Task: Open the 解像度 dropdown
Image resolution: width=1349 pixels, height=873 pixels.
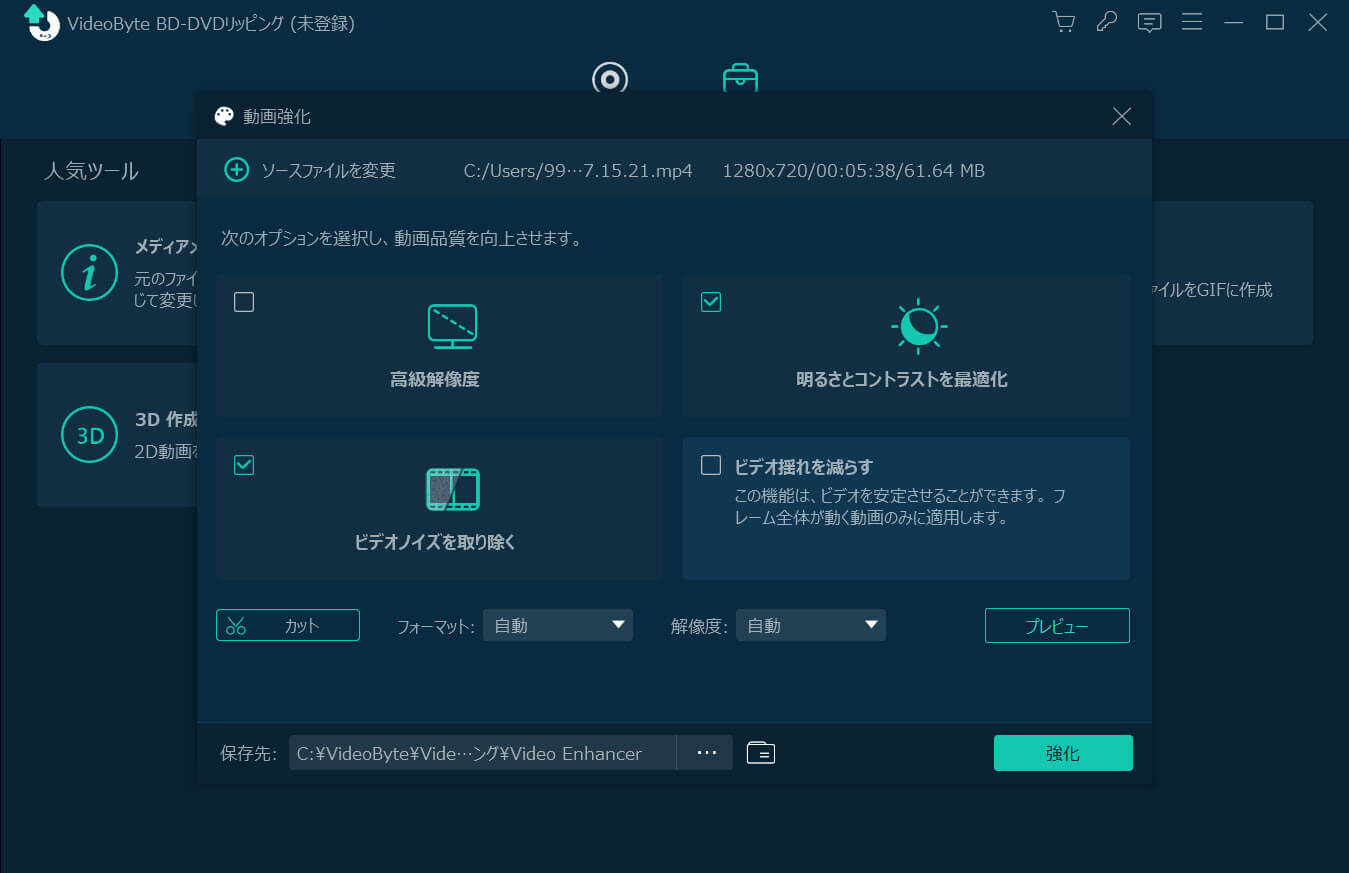Action: point(810,624)
